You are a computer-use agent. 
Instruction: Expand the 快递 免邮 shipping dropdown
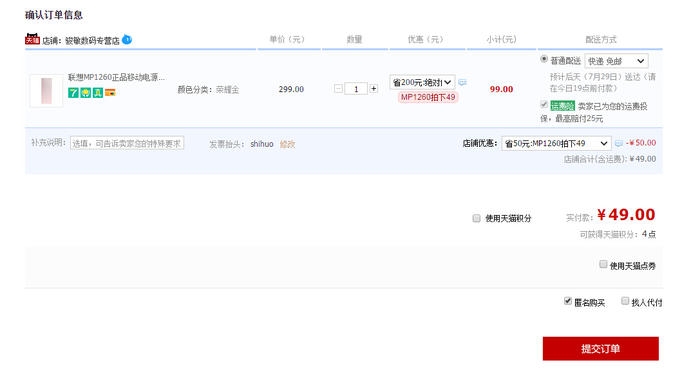(617, 61)
